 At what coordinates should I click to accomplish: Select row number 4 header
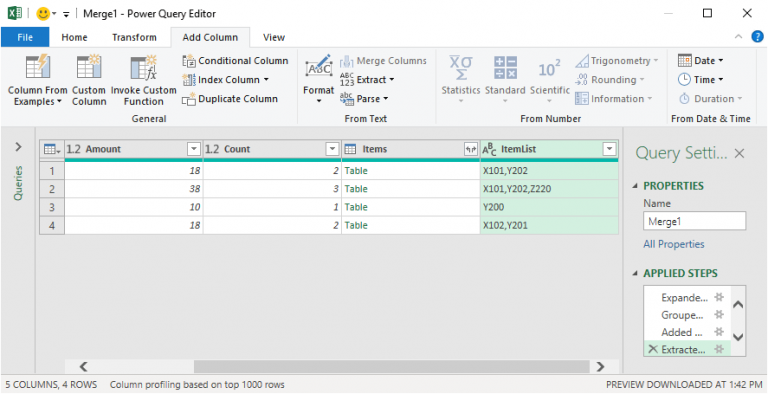tap(52, 225)
